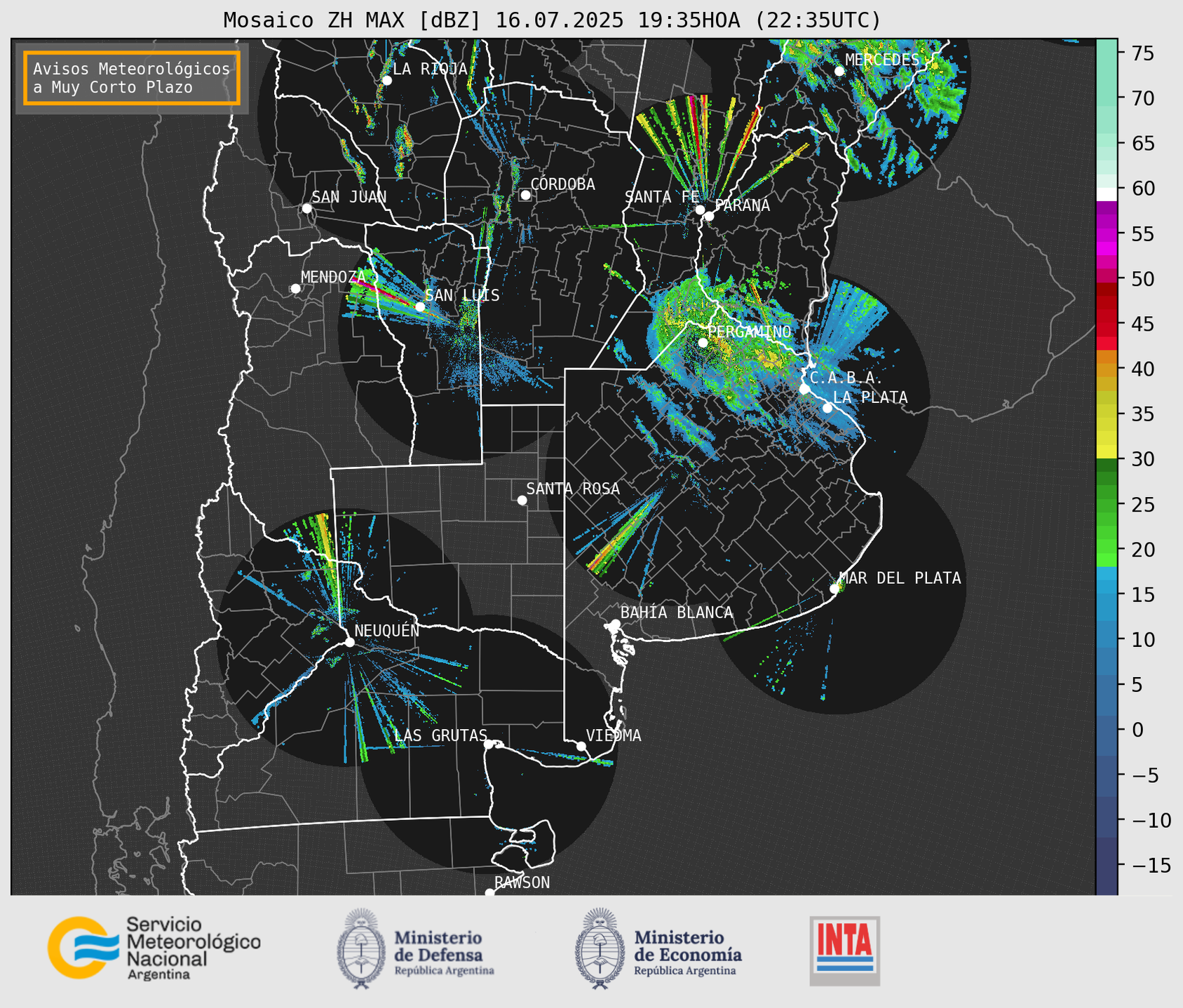Image resolution: width=1183 pixels, height=1008 pixels.
Task: Click the SANTA ROSA city marker dot
Action: (522, 500)
